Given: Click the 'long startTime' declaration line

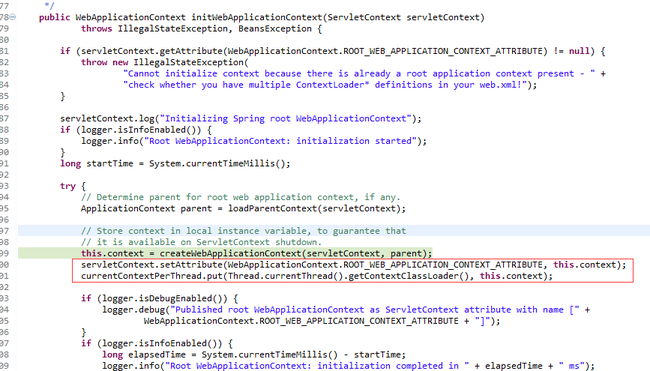Looking at the screenshot, I should pyautogui.click(x=175, y=163).
